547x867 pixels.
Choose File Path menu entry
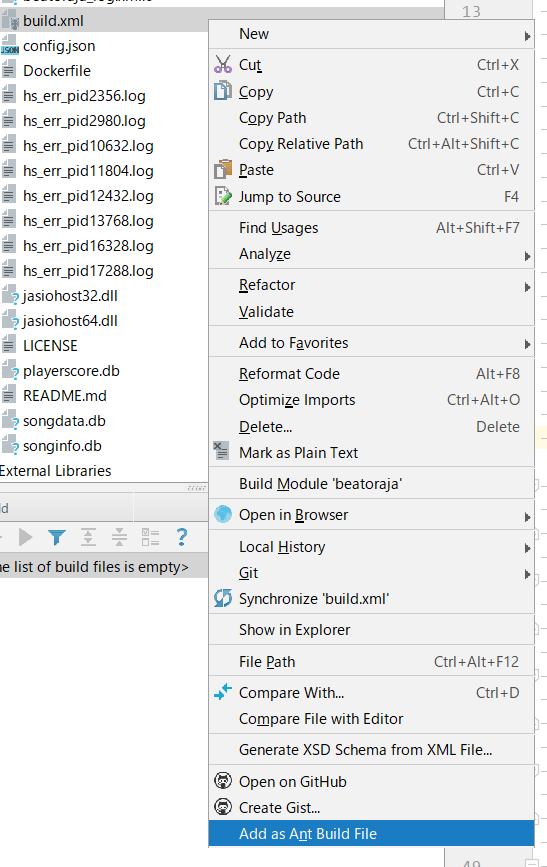371,662
